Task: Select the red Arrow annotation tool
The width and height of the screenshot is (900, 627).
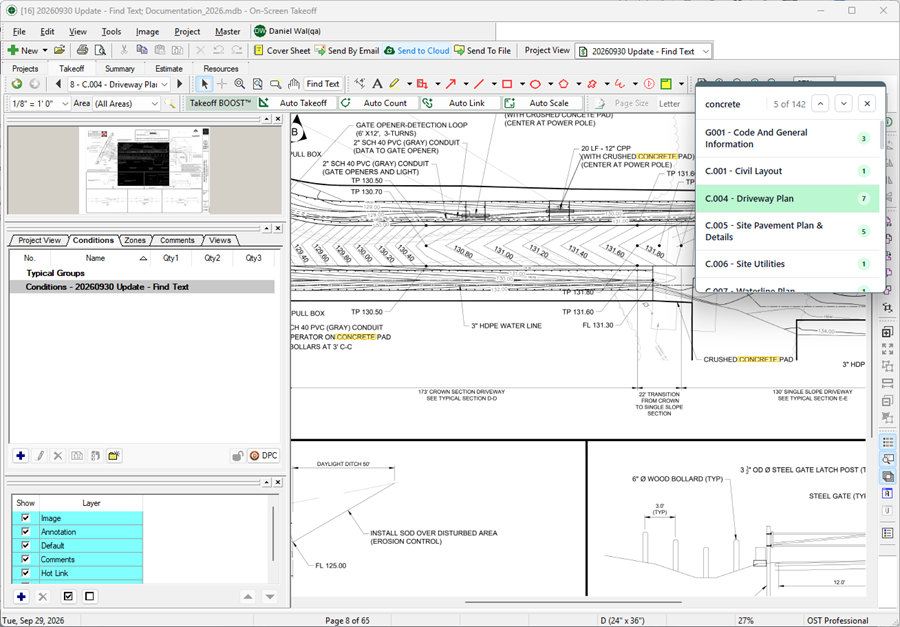Action: coord(451,84)
